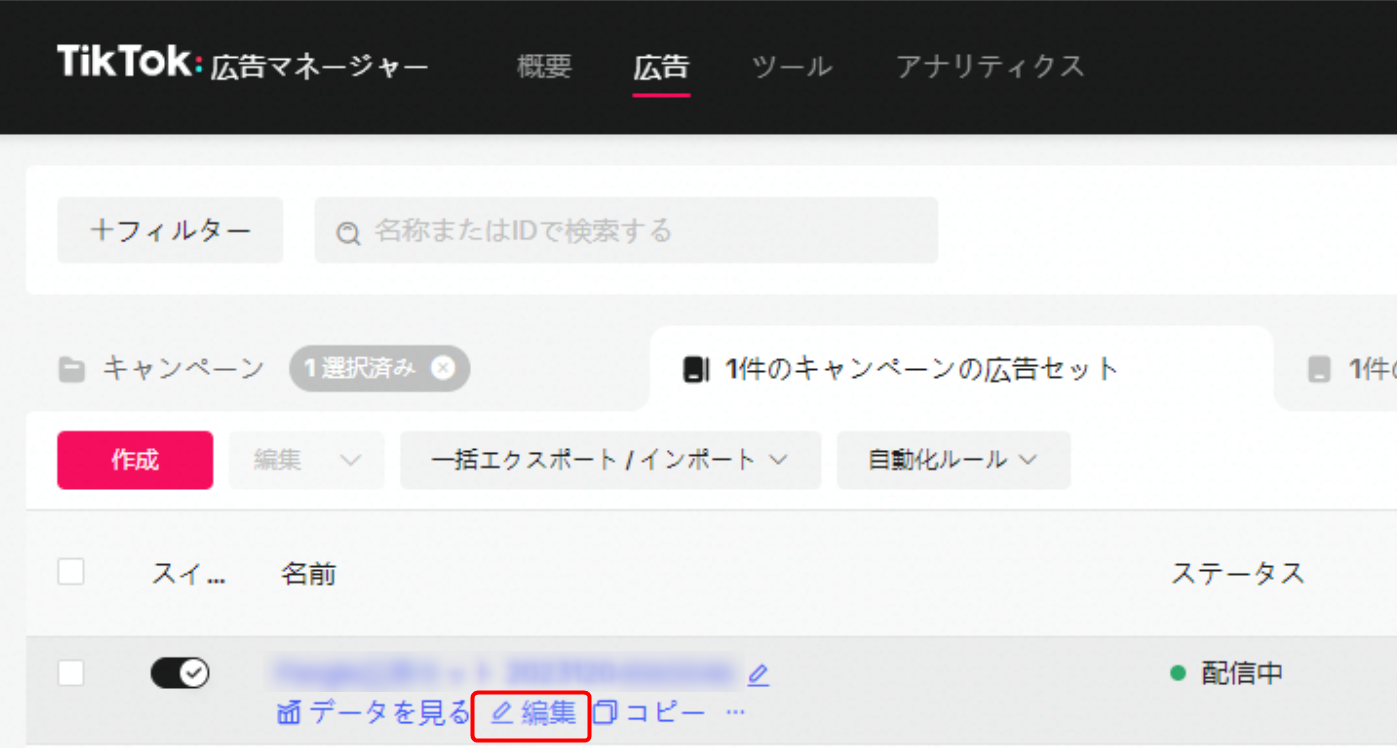Check the ad set row checkbox
1397x748 pixels.
point(71,673)
